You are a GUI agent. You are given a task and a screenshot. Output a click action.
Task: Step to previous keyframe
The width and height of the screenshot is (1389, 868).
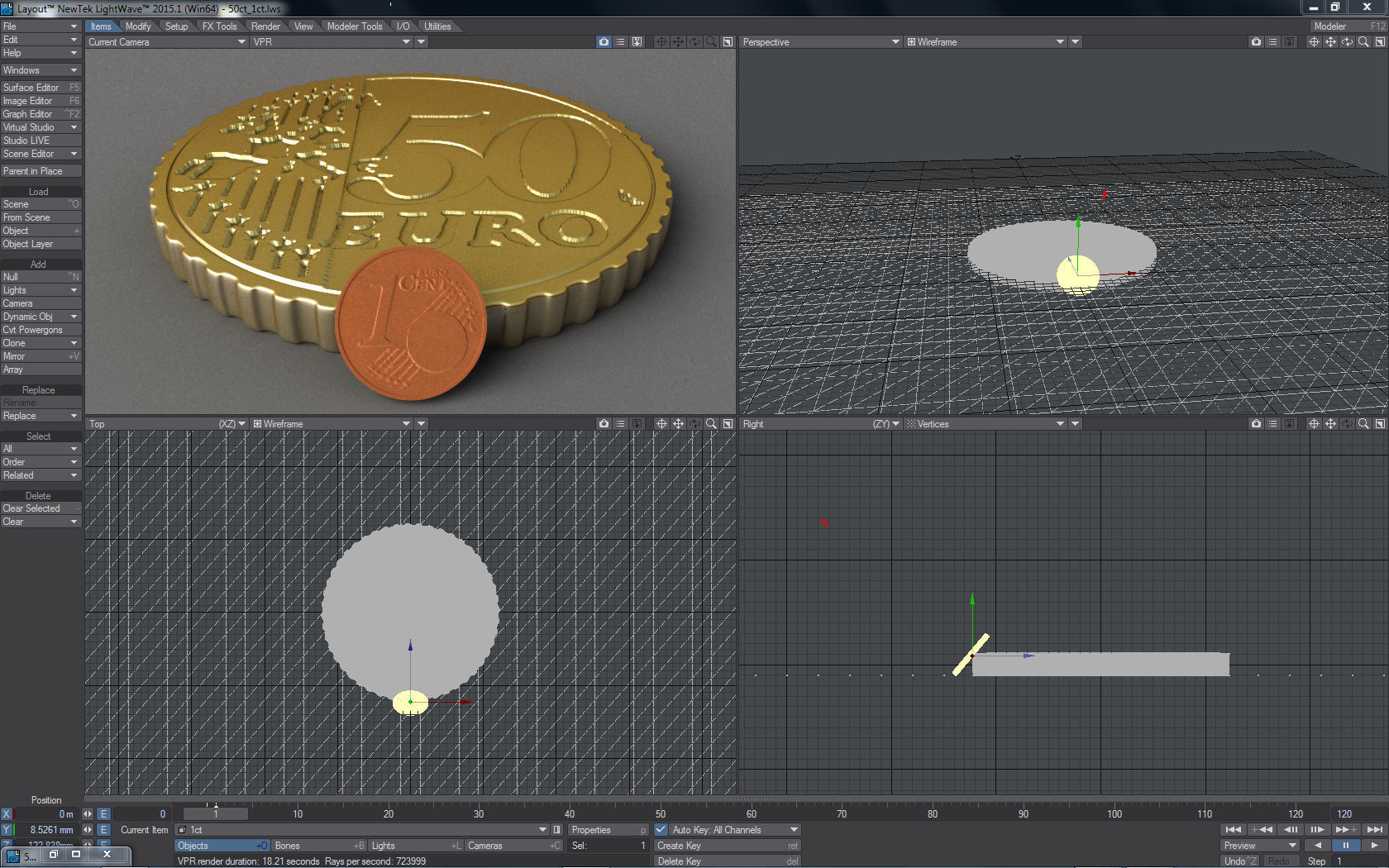coord(1262,829)
